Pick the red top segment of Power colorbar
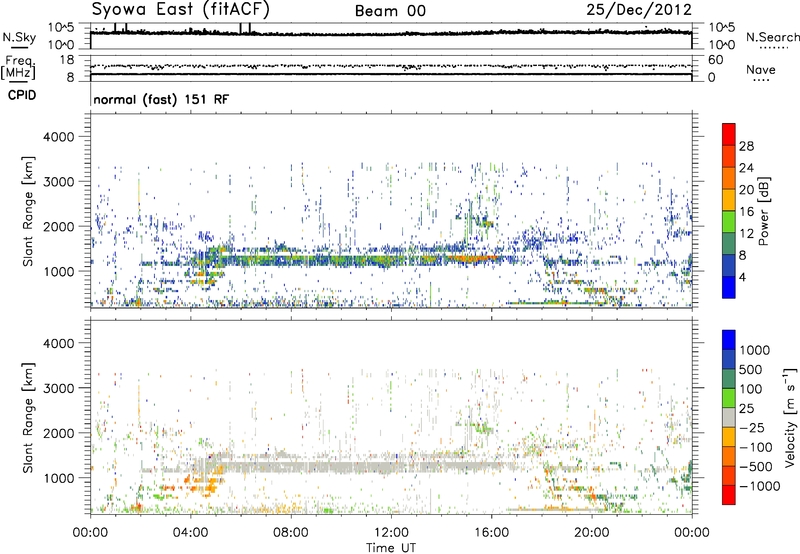The width and height of the screenshot is (800, 554). click(x=729, y=134)
